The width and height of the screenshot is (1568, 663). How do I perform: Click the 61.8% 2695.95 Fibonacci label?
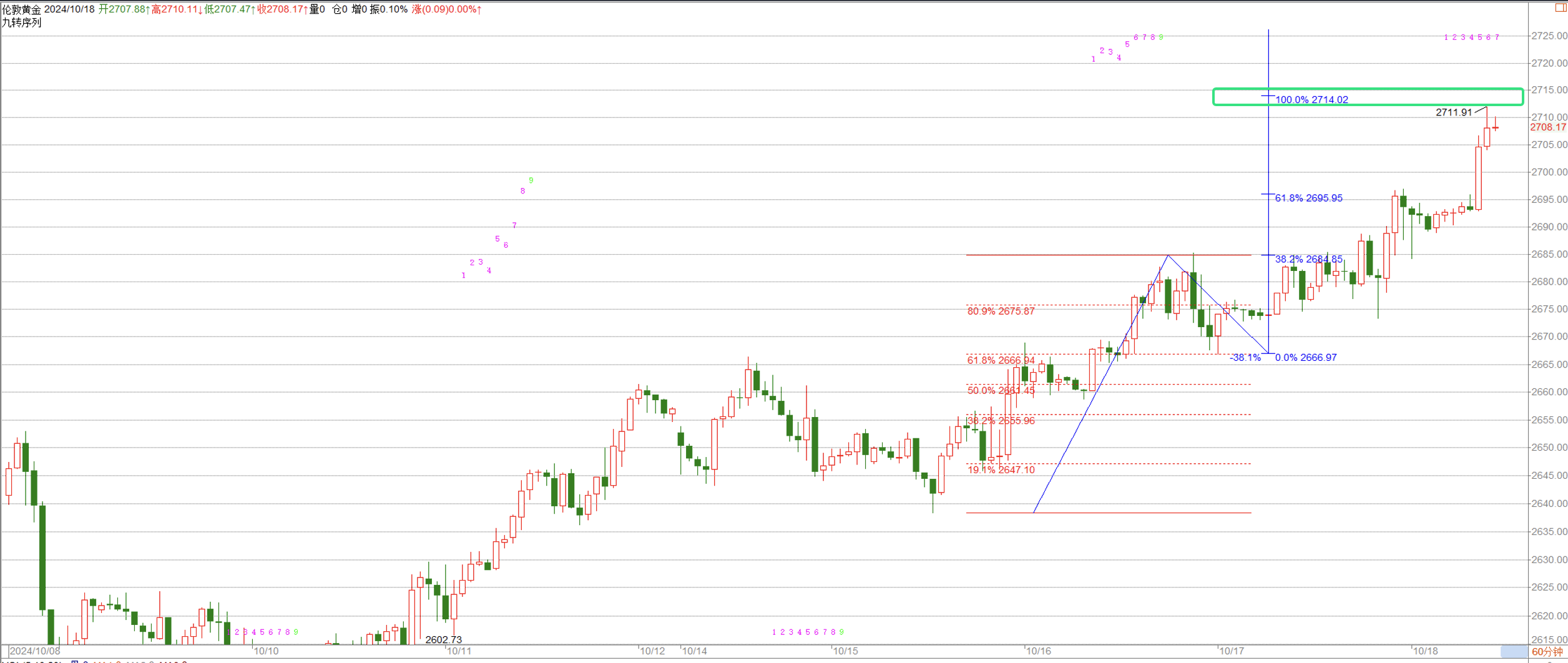pos(1308,198)
